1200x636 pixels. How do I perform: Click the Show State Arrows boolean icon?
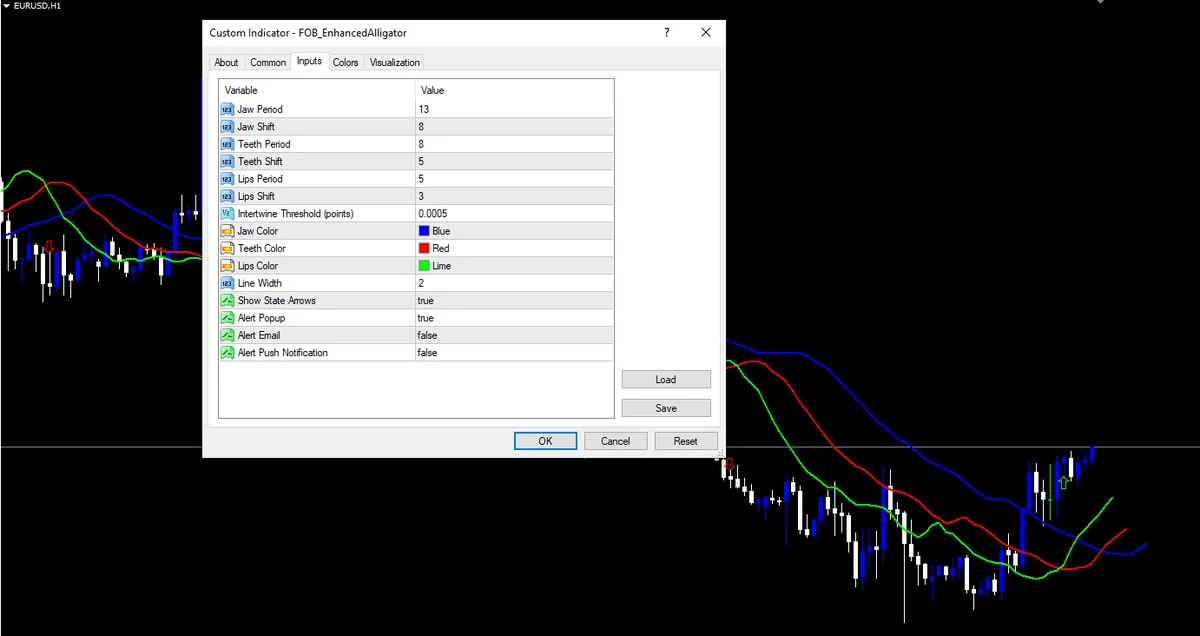(227, 300)
